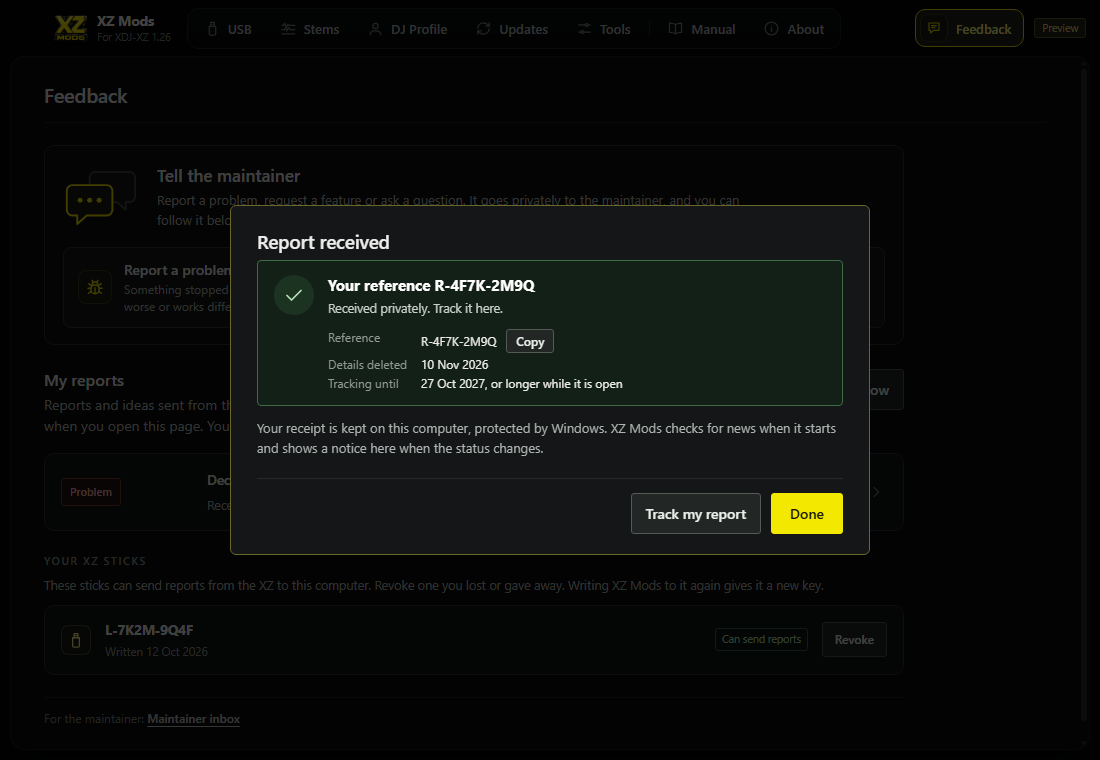Click the heading Your reference R-4F7K-2M9Q
This screenshot has width=1100, height=760.
click(431, 286)
